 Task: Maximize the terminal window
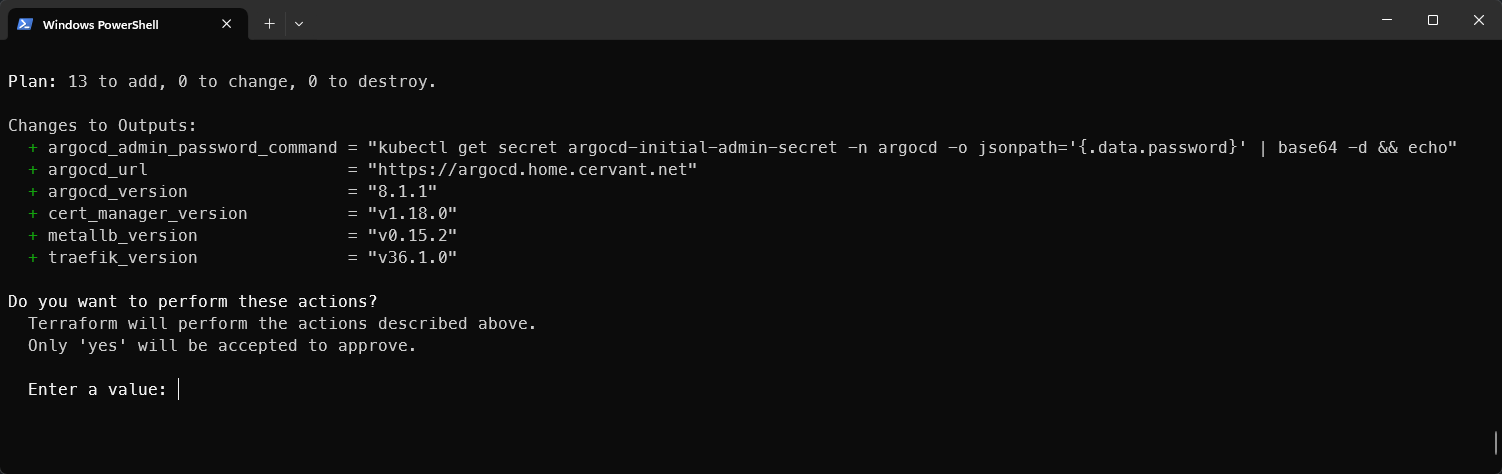coord(1432,20)
